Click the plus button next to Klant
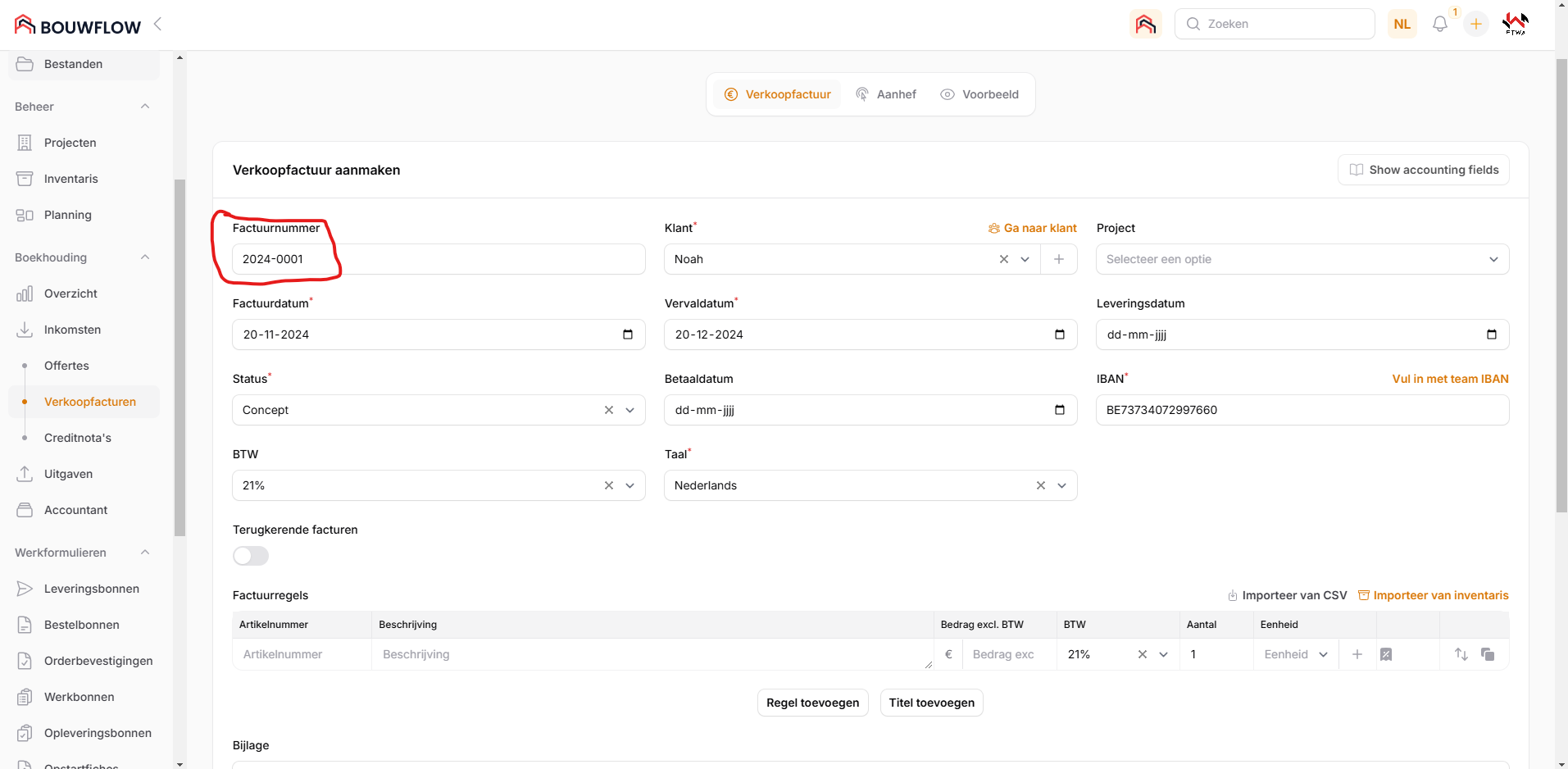The height and width of the screenshot is (769, 1568). point(1059,259)
